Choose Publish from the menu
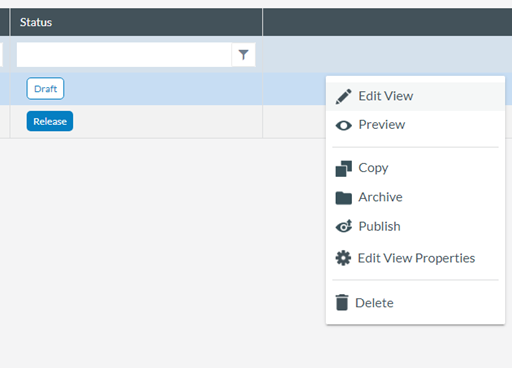This screenshot has width=512, height=368. pyautogui.click(x=415, y=226)
